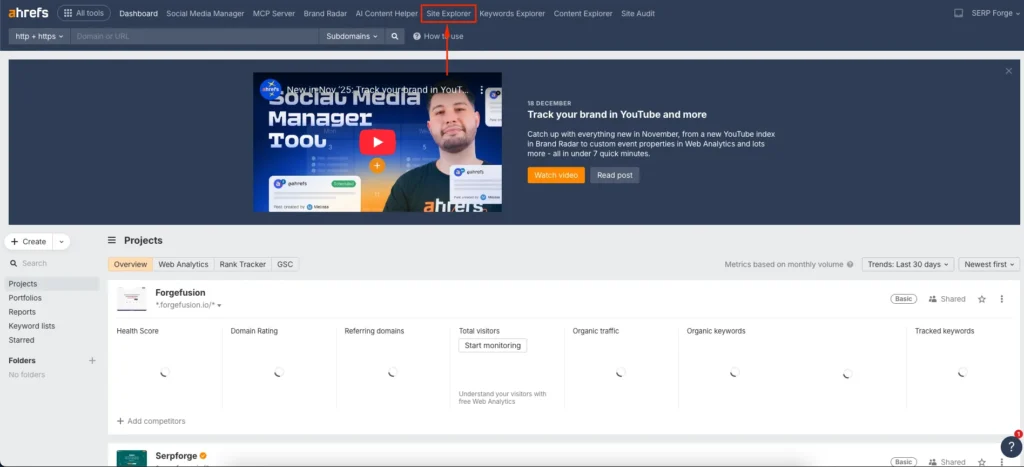Expand the http + https protocol dropdown

(39, 36)
